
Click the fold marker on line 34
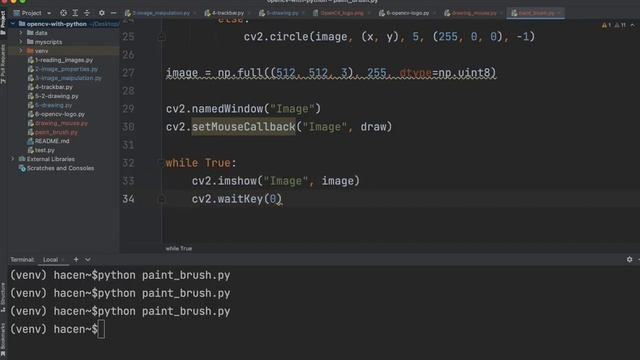pyautogui.click(x=161, y=199)
